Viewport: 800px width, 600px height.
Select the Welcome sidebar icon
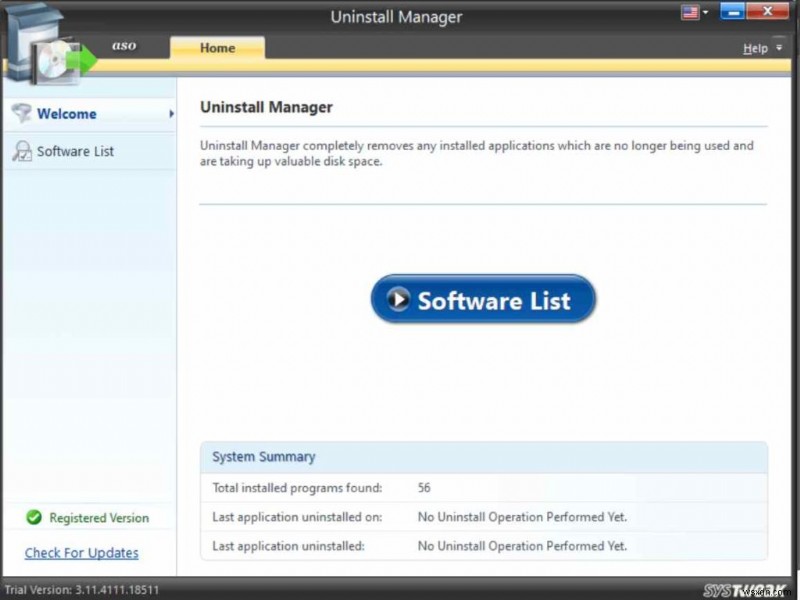click(21, 113)
